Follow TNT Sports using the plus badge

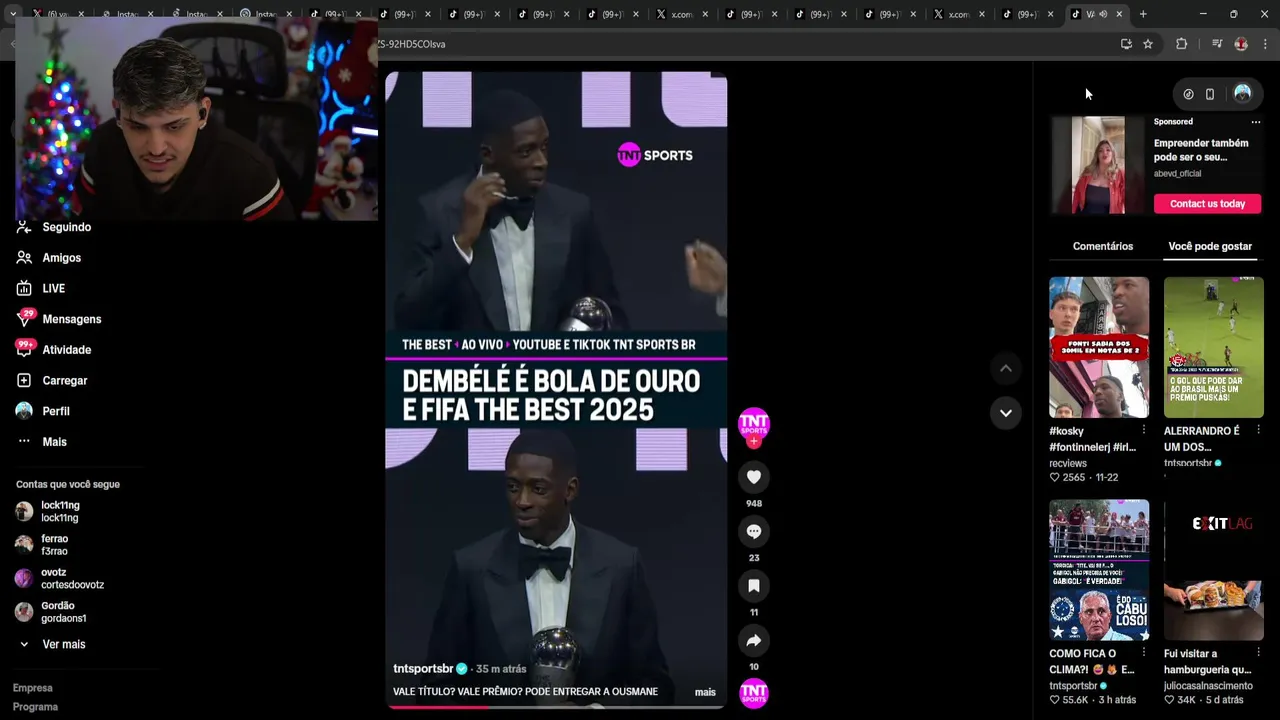pos(754,441)
